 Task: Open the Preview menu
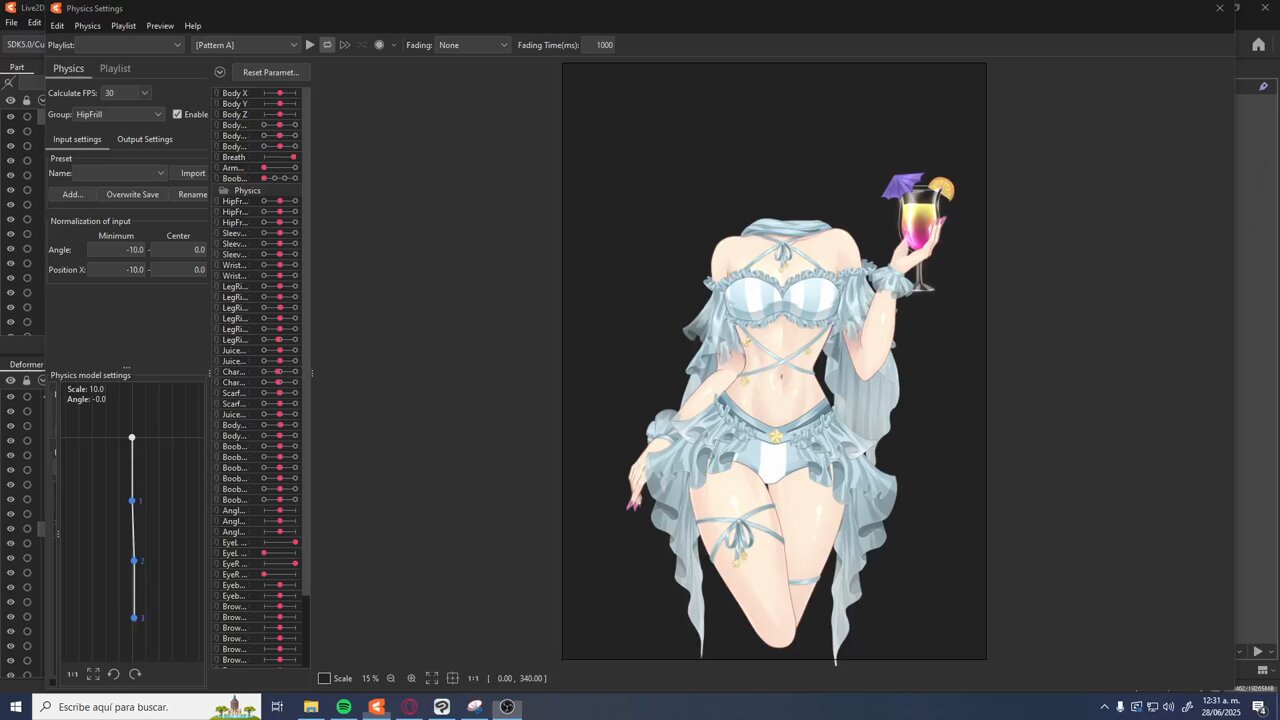coord(160,26)
